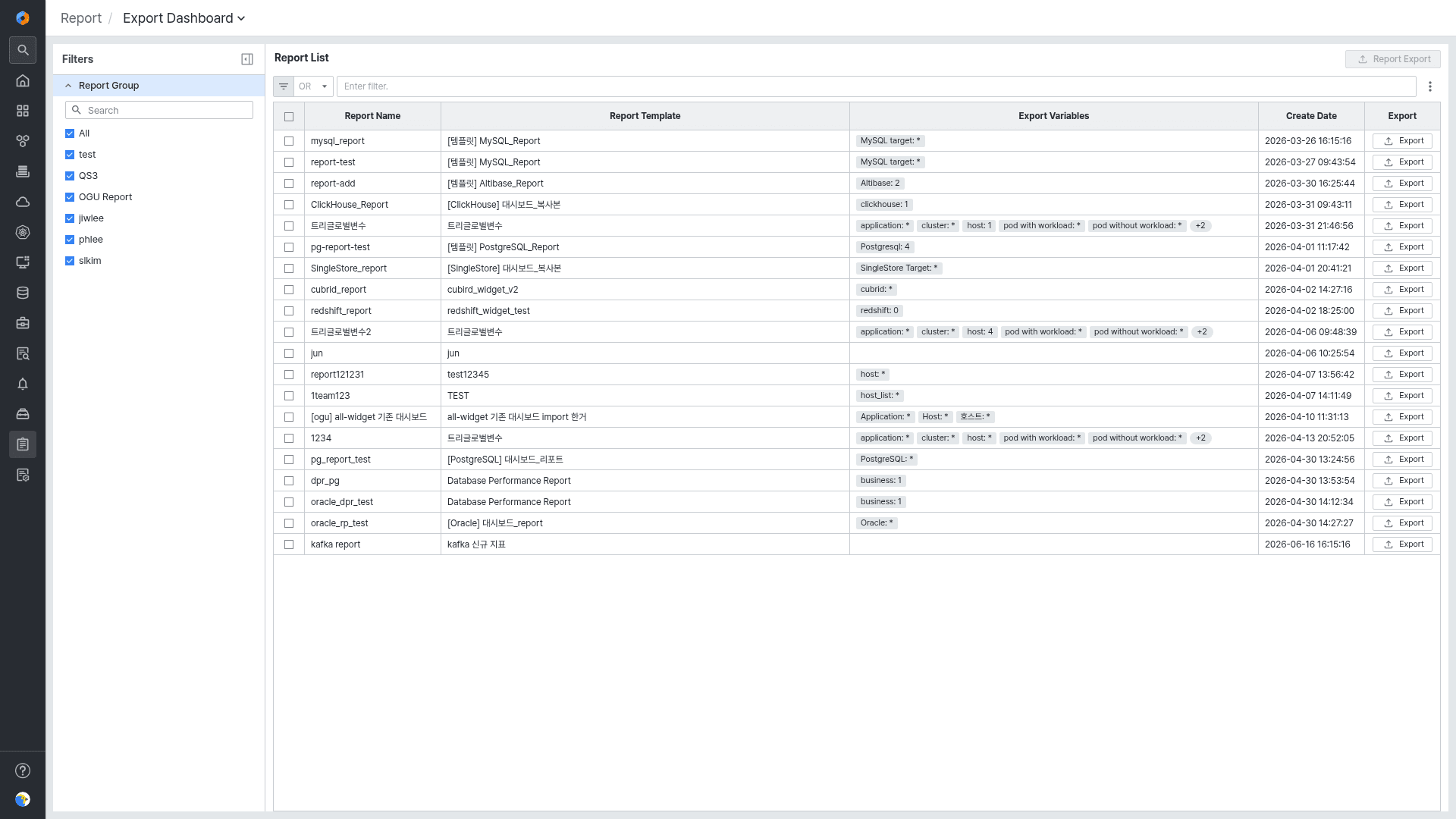Tick the select-all checkbox in table header
This screenshot has width=1456, height=819.
(289, 117)
